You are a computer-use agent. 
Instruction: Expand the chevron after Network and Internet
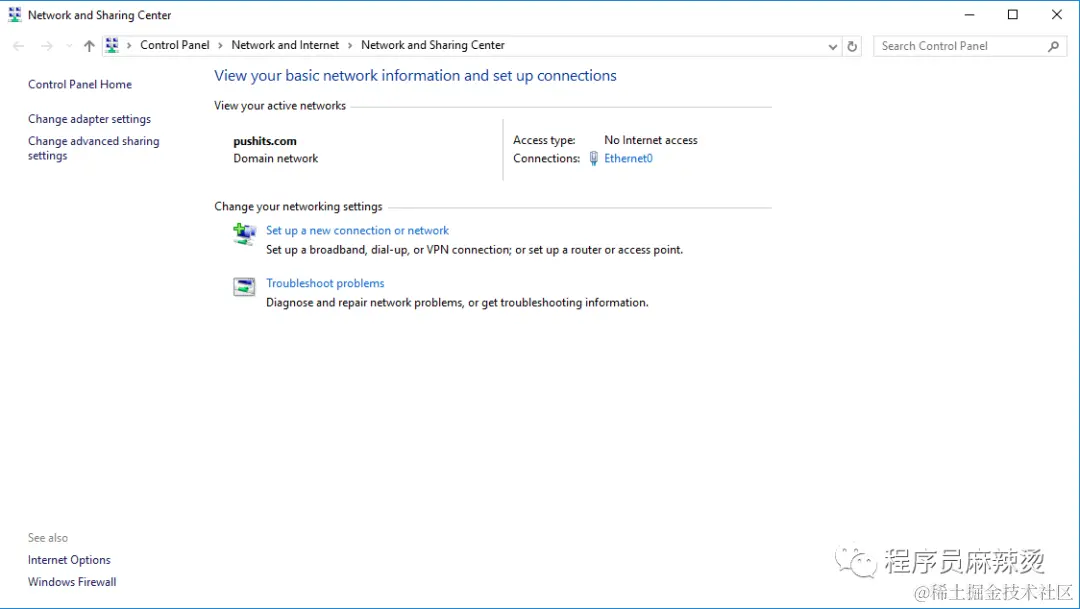point(350,45)
